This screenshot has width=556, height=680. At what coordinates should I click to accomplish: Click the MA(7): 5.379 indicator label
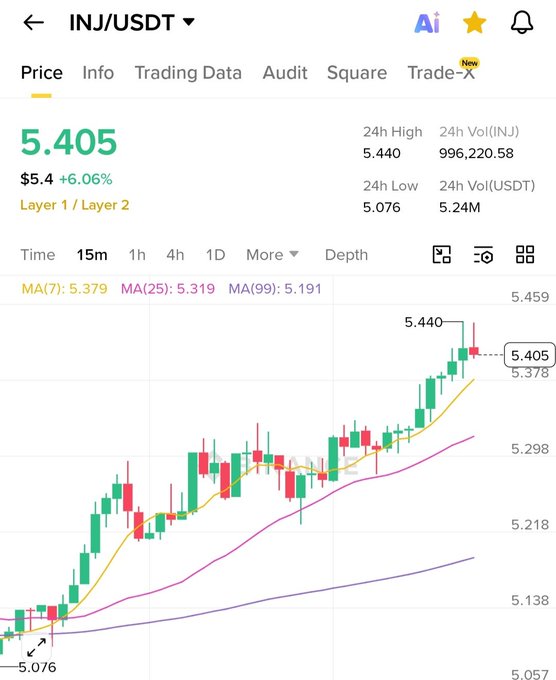pos(64,288)
